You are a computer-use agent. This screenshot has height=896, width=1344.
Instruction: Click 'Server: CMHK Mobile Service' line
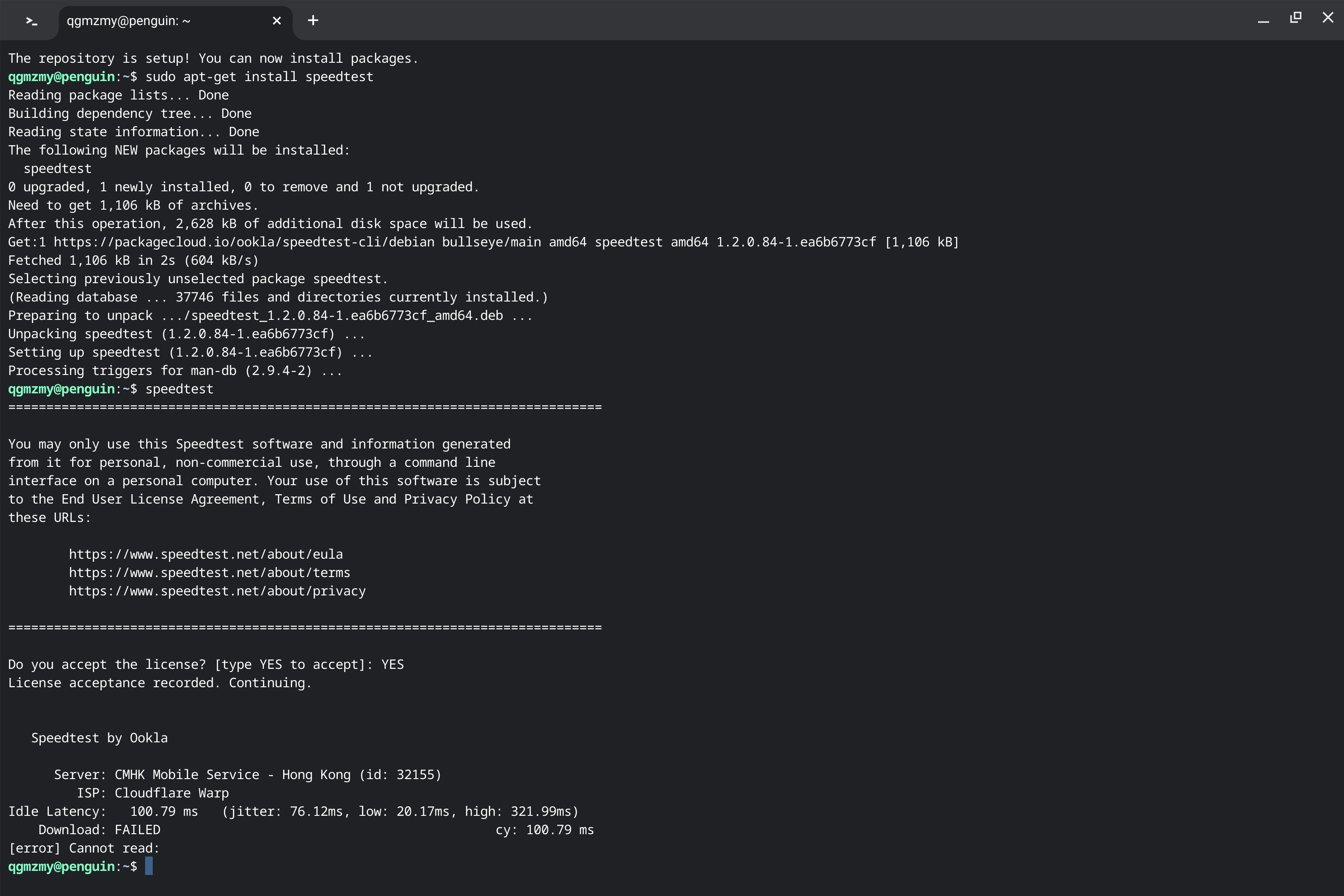[247, 774]
